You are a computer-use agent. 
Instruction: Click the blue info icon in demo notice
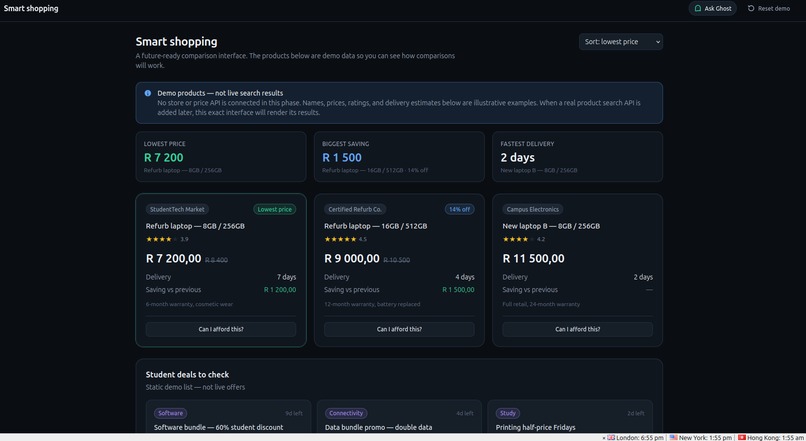[148, 93]
